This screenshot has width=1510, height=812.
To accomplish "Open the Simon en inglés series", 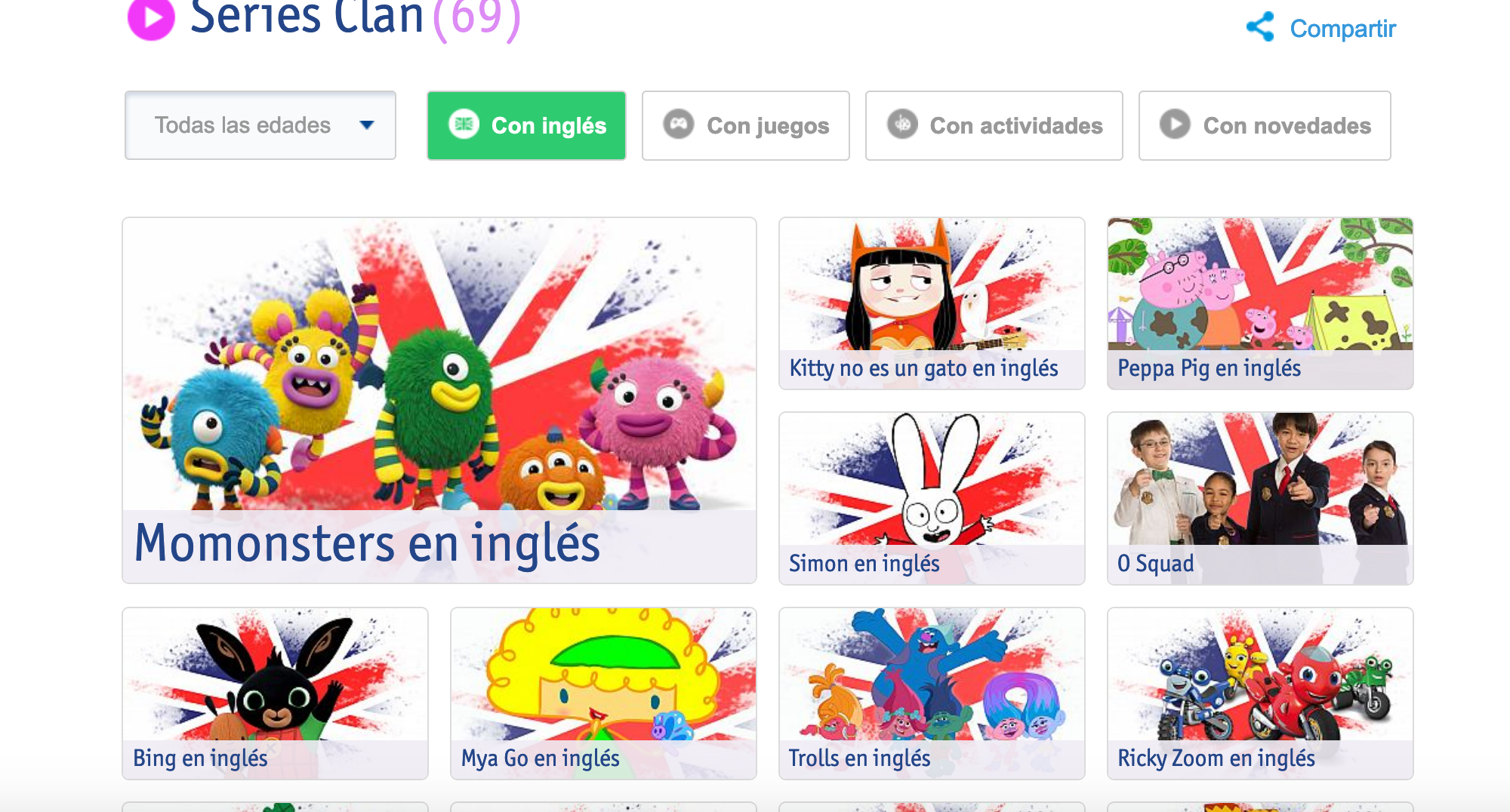I will pyautogui.click(x=932, y=498).
